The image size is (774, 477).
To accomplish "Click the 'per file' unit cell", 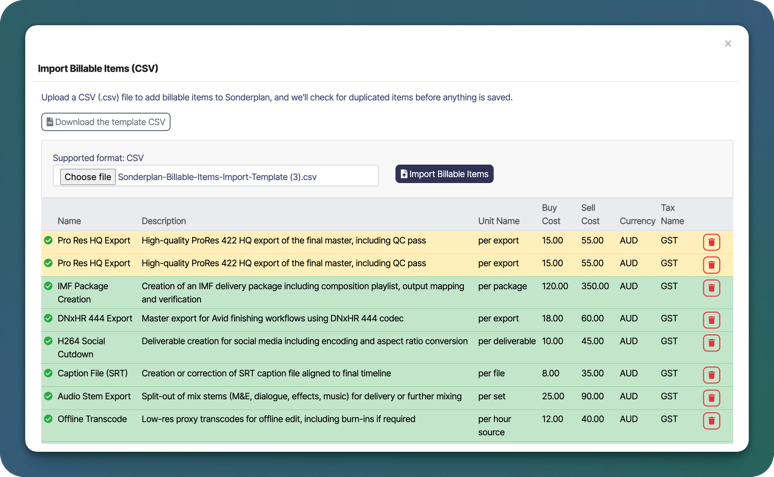I will tap(491, 373).
